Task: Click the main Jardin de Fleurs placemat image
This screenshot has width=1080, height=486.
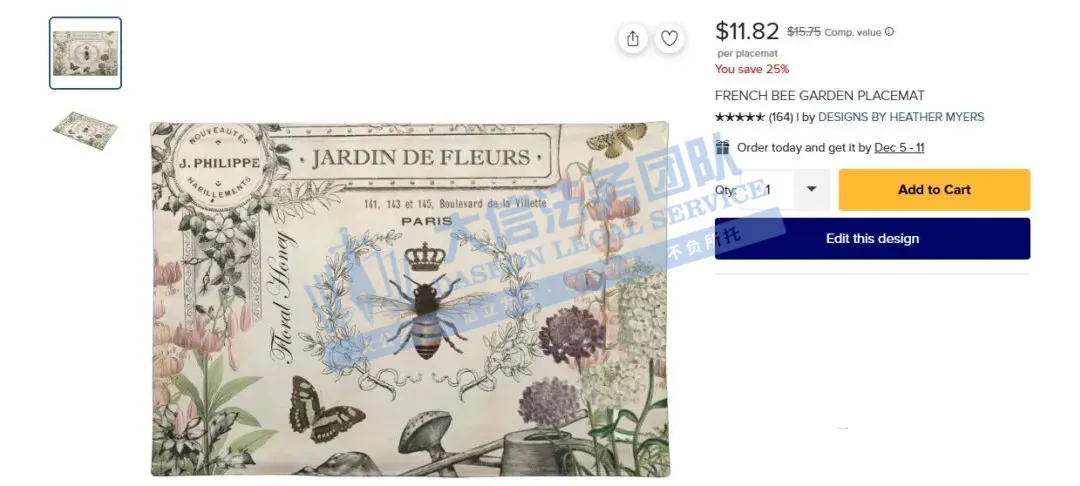Action: [x=410, y=299]
